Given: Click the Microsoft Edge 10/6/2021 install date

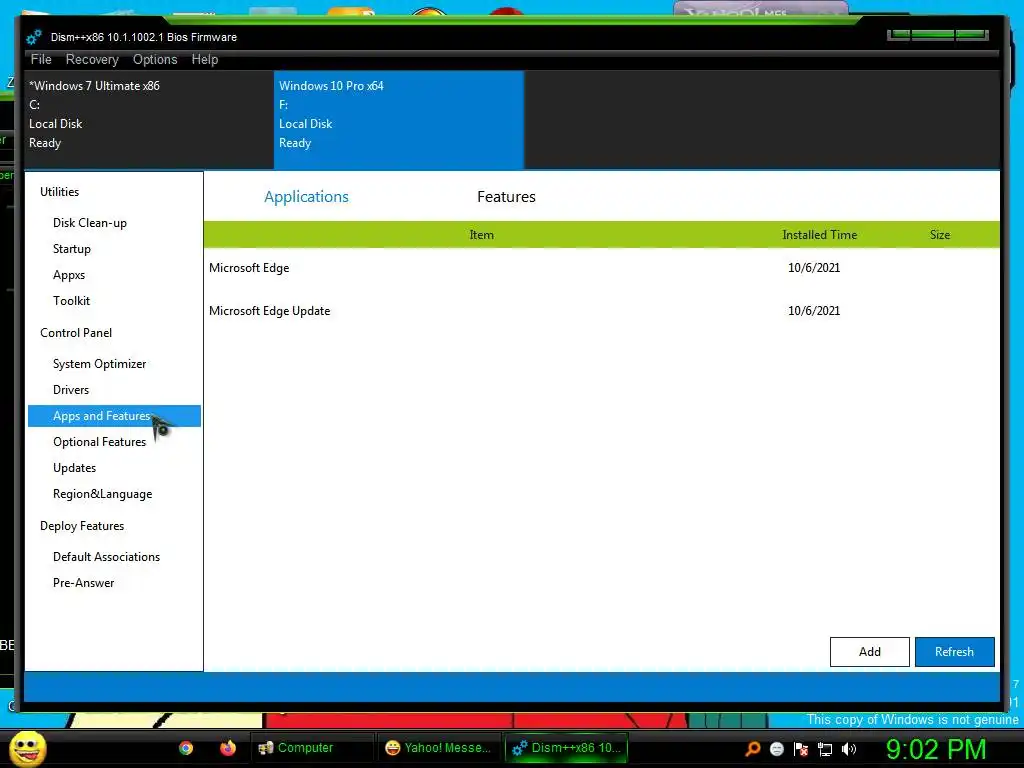Looking at the screenshot, I should tap(814, 268).
